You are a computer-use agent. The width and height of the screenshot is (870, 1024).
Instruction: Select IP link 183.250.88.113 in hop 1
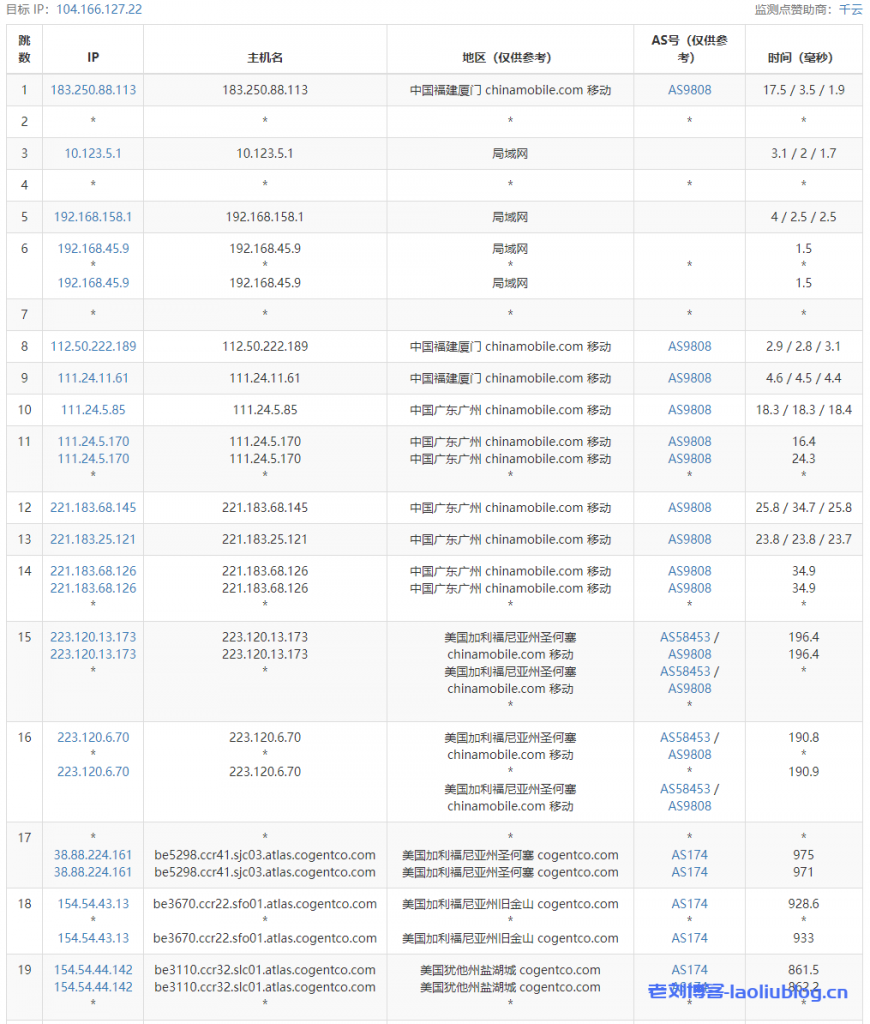click(x=93, y=89)
